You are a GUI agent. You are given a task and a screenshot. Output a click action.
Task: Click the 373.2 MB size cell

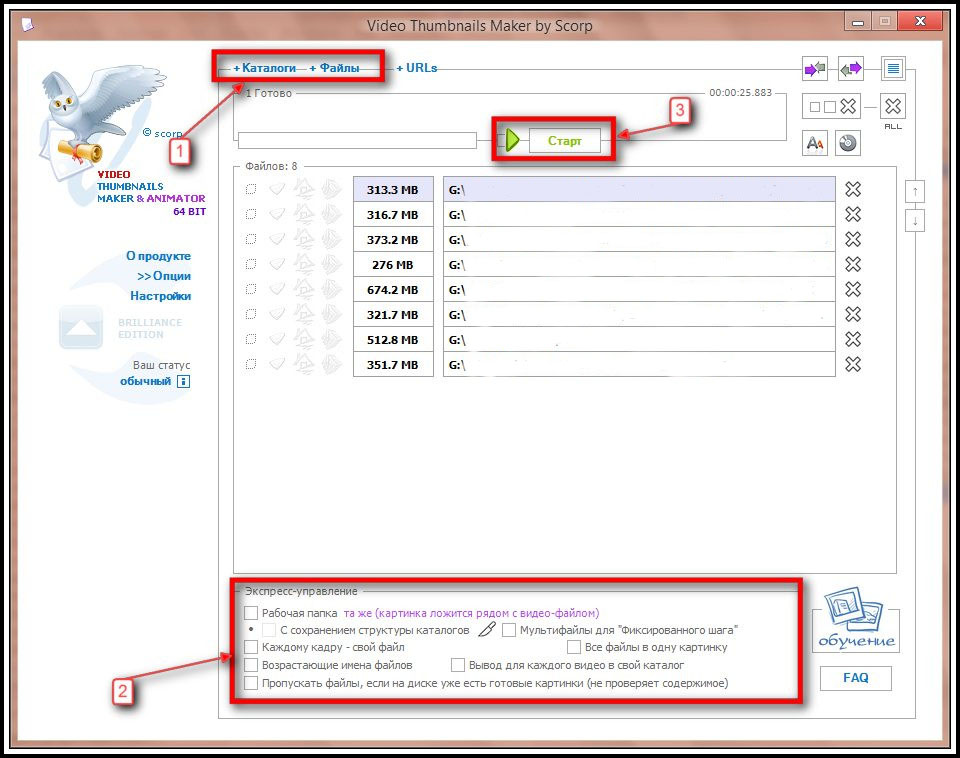(393, 239)
